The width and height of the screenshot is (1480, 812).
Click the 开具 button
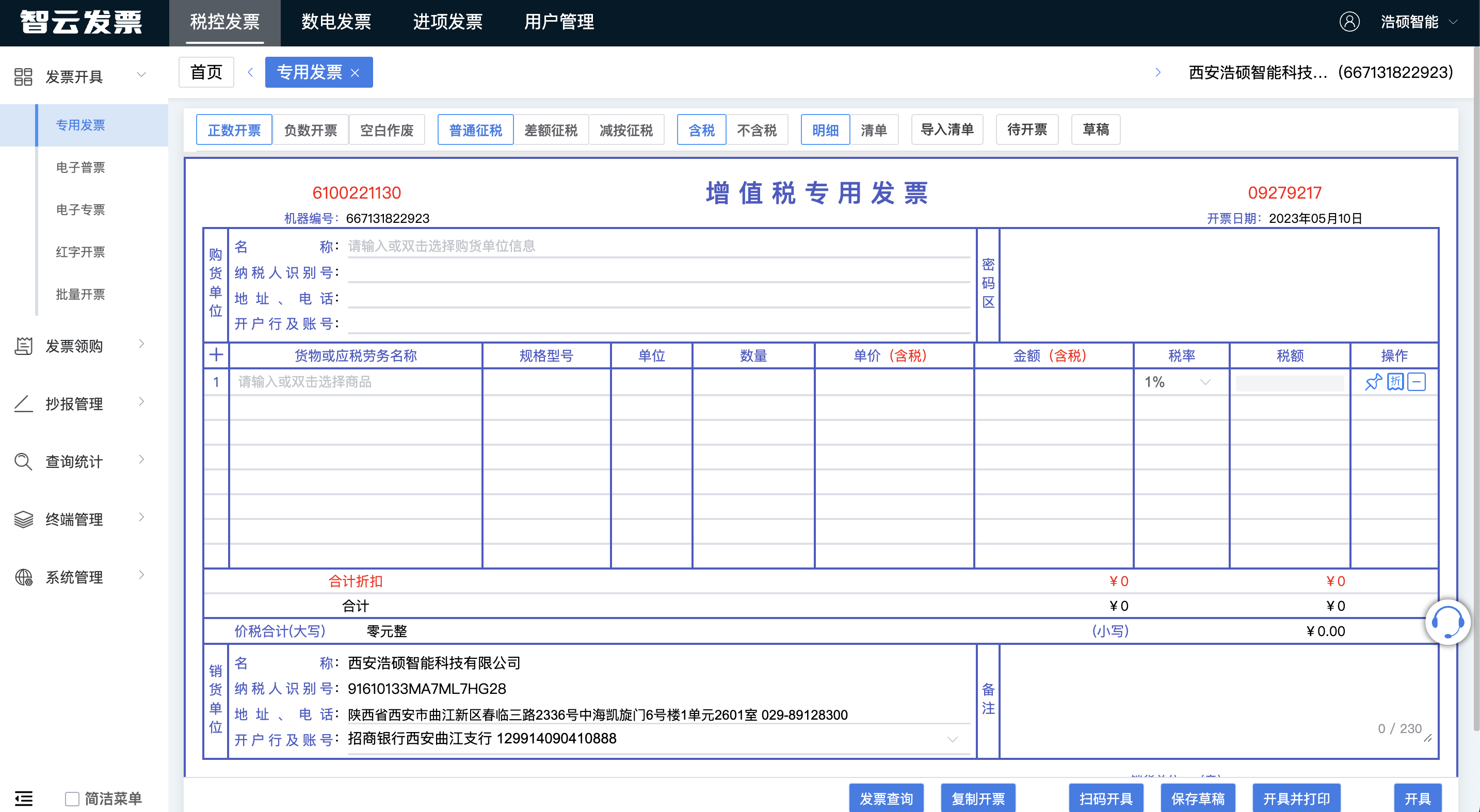click(x=1418, y=798)
